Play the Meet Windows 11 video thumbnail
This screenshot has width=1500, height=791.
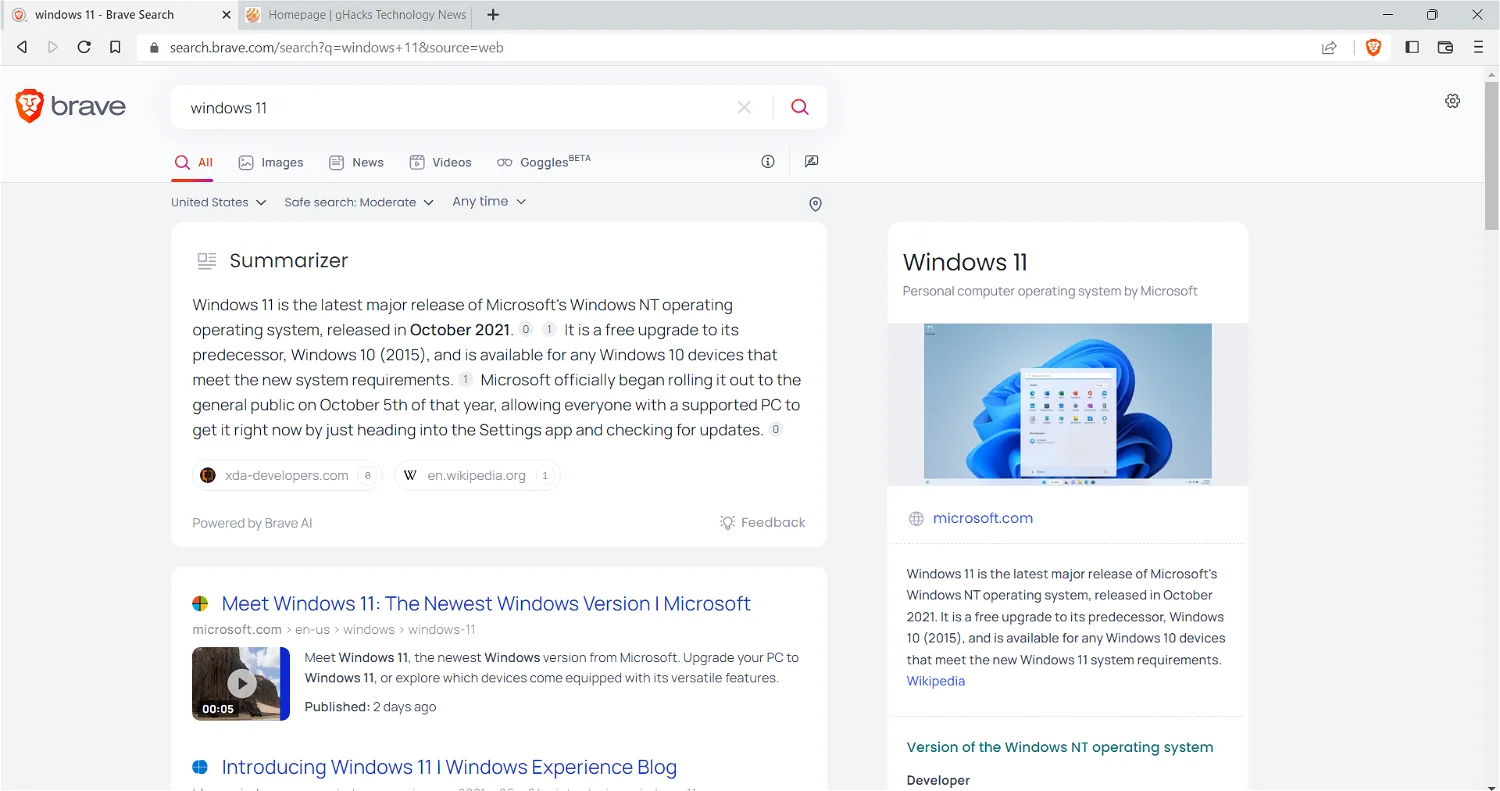[240, 683]
